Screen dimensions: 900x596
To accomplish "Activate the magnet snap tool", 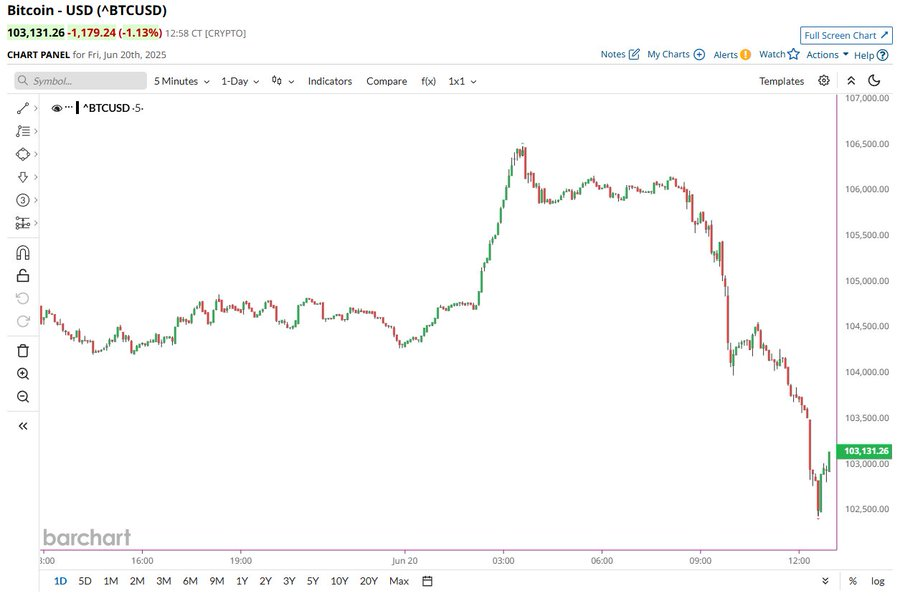I will (23, 253).
